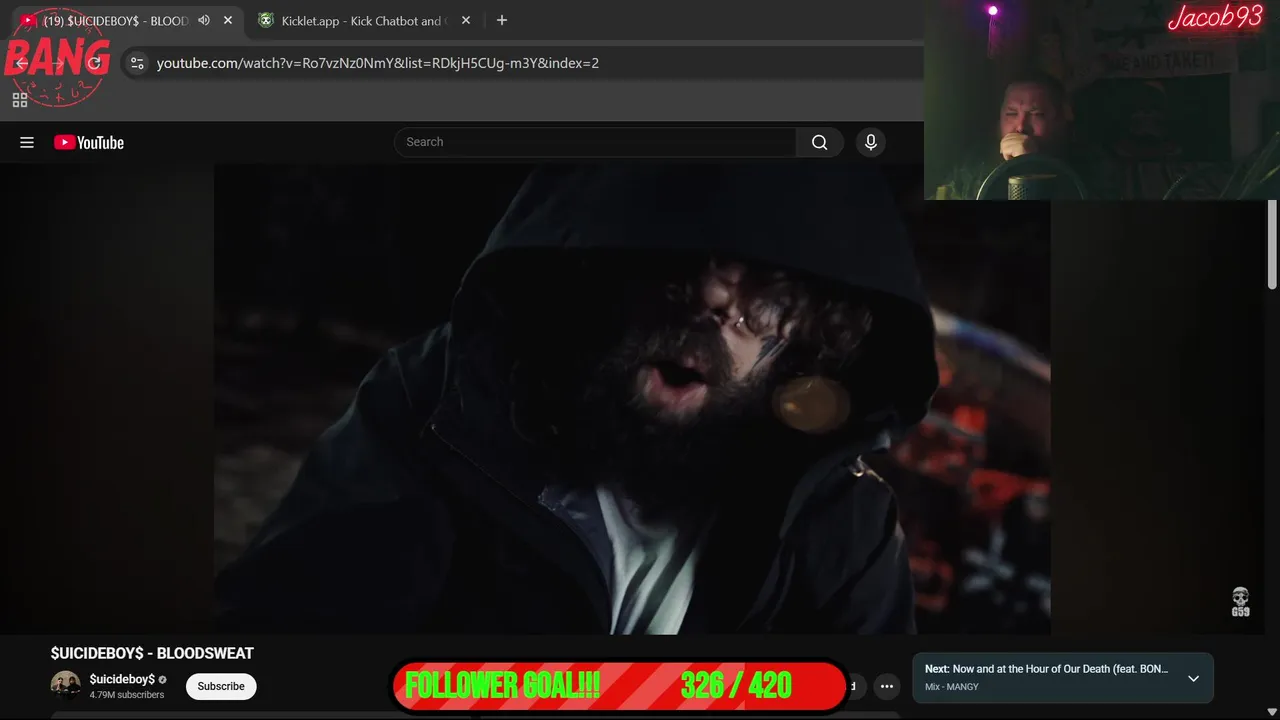This screenshot has height=720, width=1280.
Task: Subscribe to $uicideboy$ channel
Action: click(221, 686)
